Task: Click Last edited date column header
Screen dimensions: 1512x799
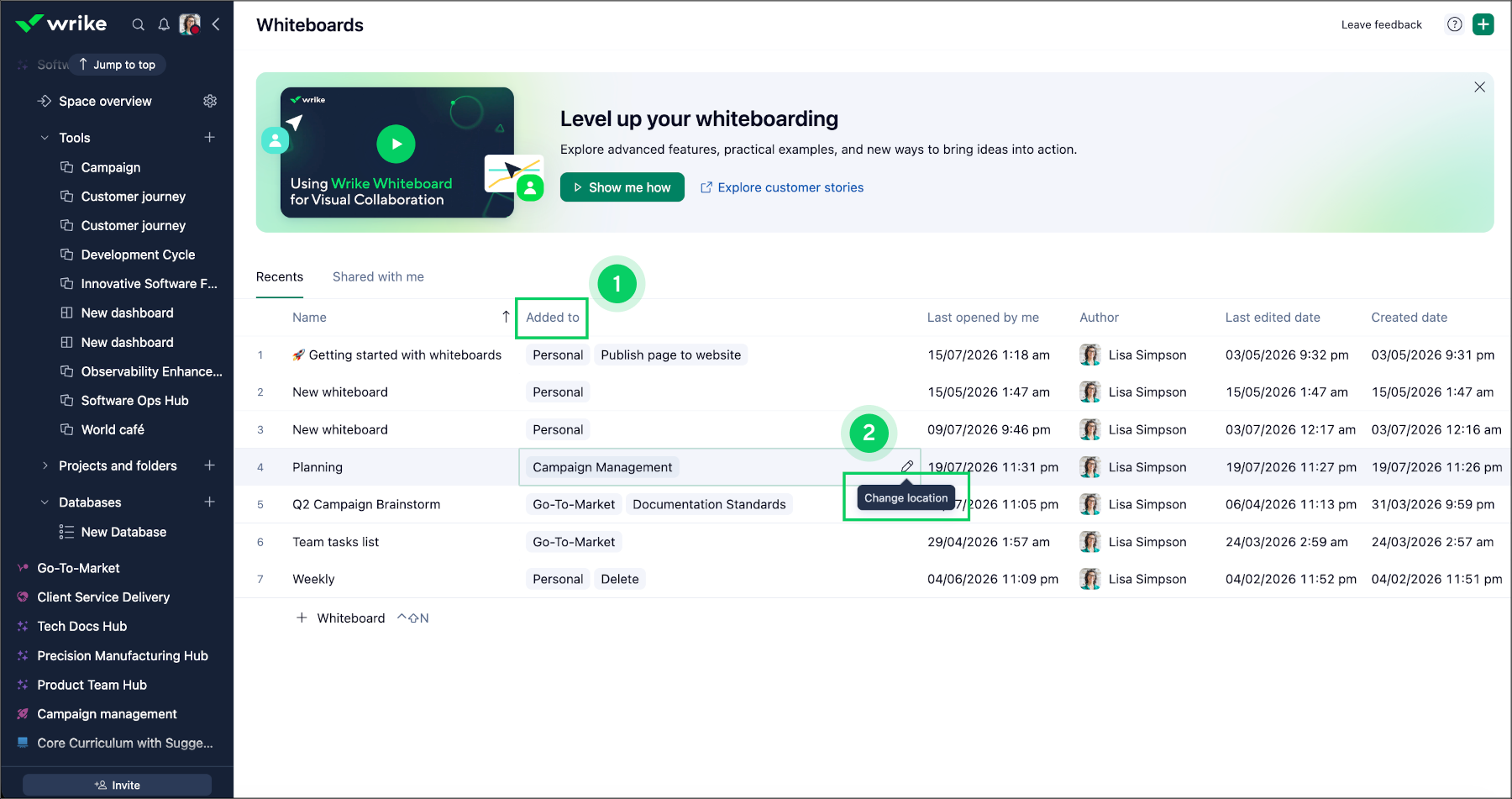Action: pos(1273,318)
